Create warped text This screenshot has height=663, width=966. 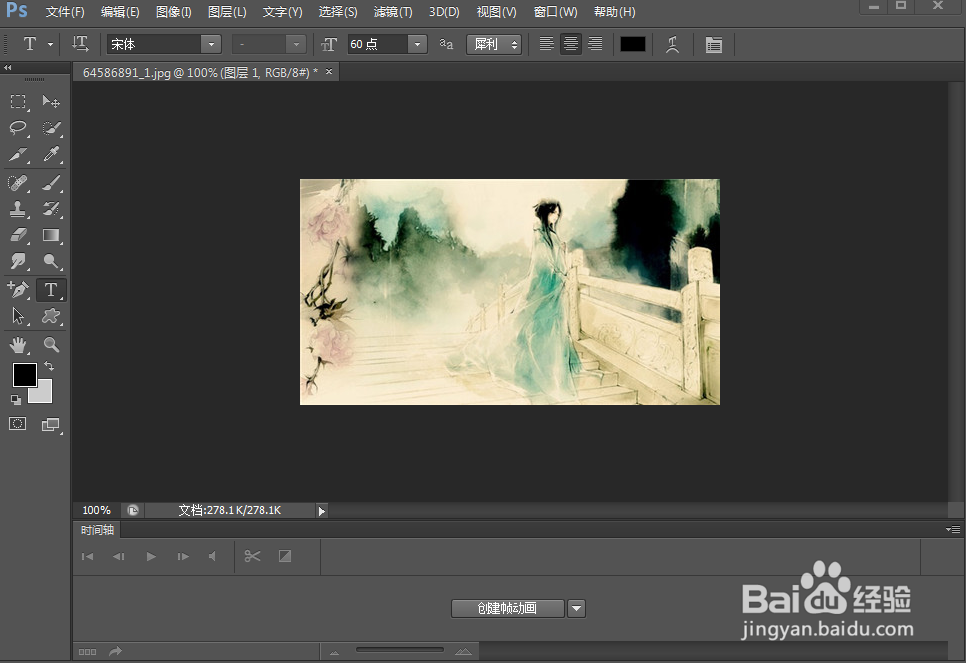pos(673,44)
